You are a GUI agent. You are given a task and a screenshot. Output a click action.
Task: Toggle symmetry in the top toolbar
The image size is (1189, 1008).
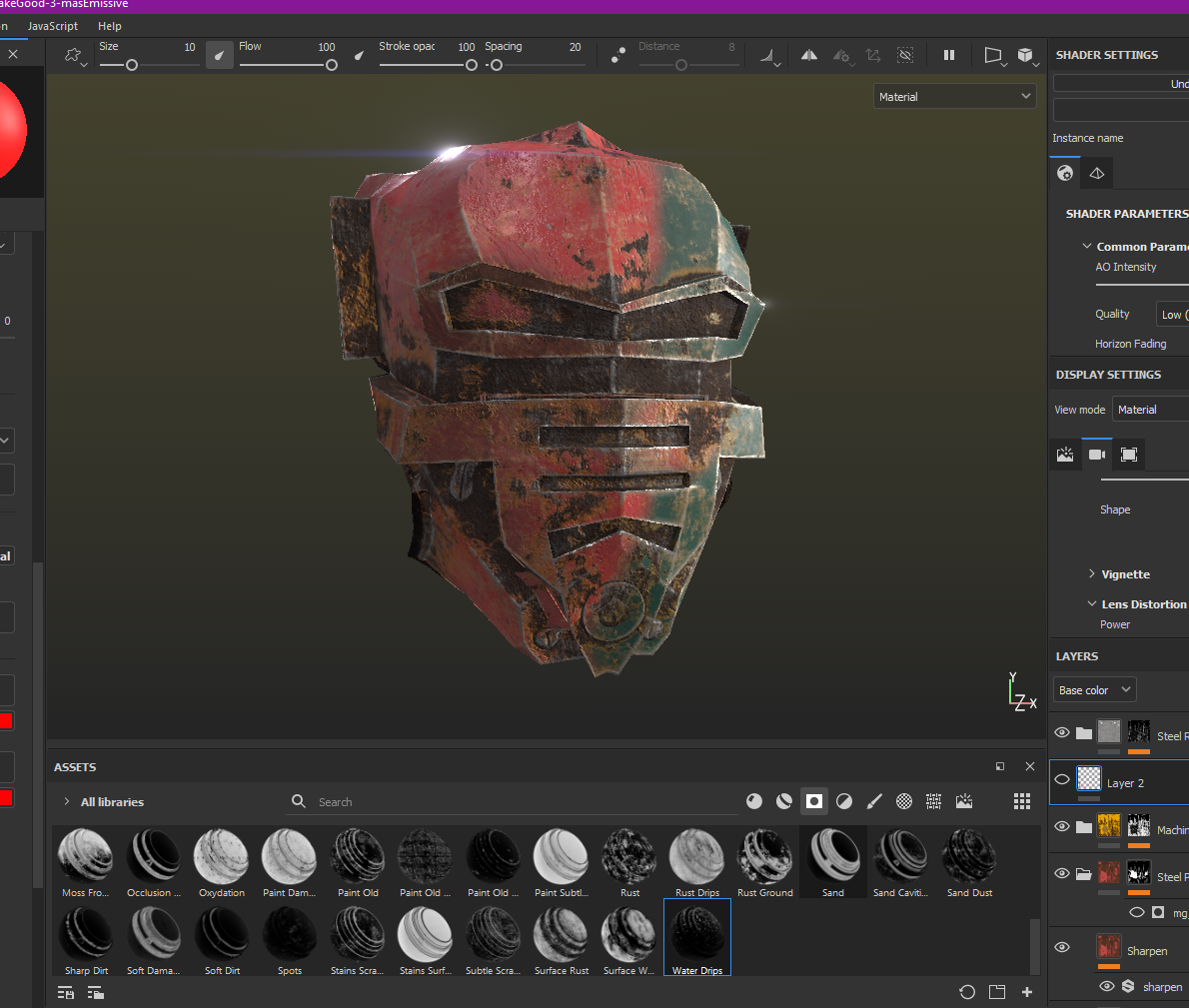point(809,56)
